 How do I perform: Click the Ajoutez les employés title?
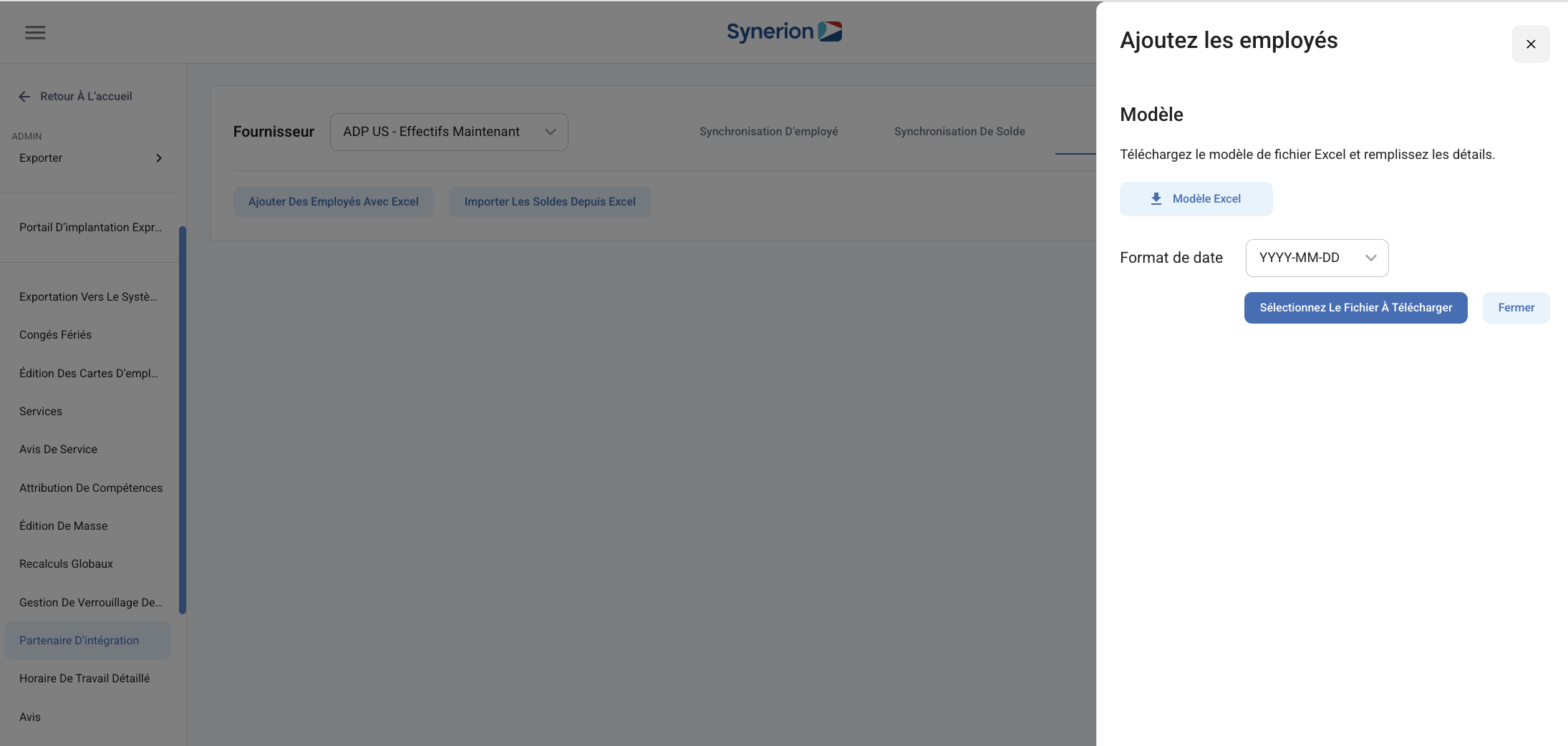[x=1229, y=41]
